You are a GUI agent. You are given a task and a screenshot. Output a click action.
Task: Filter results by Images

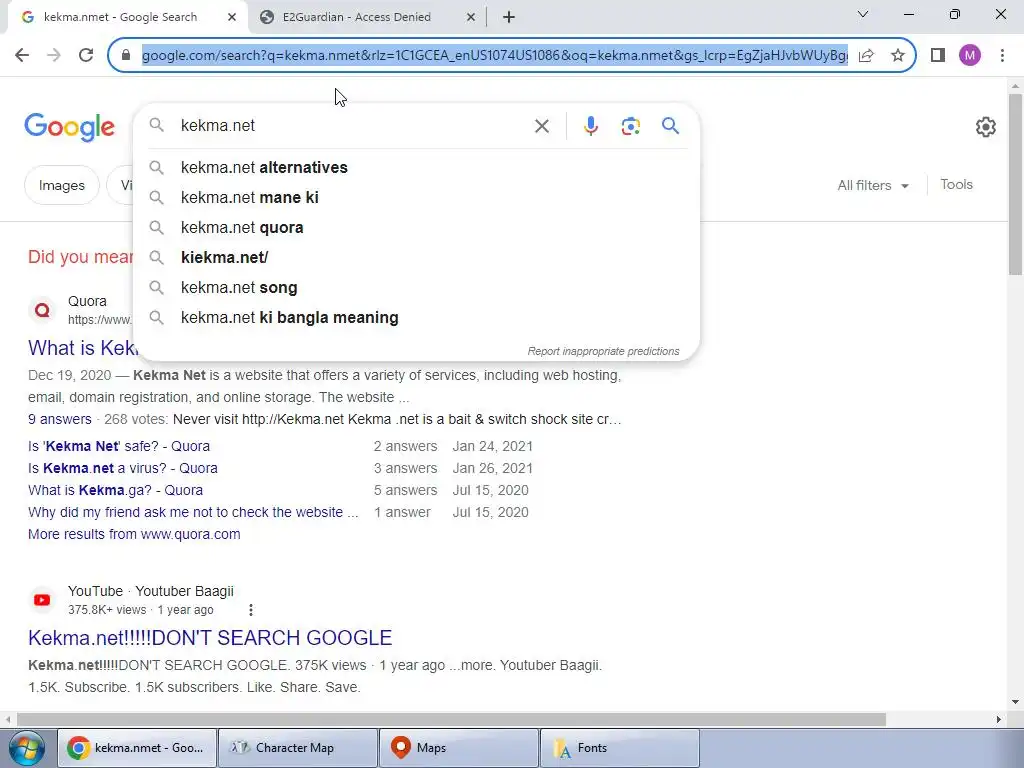click(61, 185)
